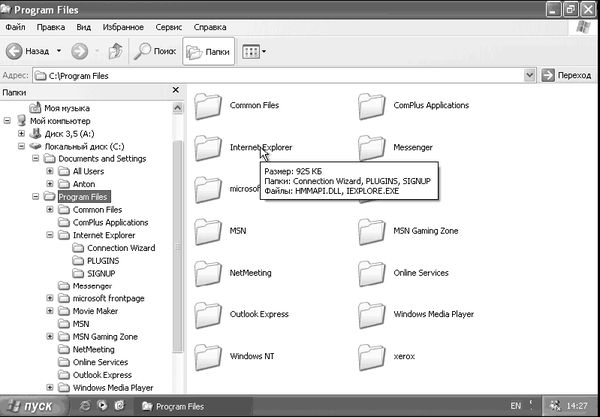
Task: Launch Windows Media Player quick launch icon
Action: [x=102, y=405]
